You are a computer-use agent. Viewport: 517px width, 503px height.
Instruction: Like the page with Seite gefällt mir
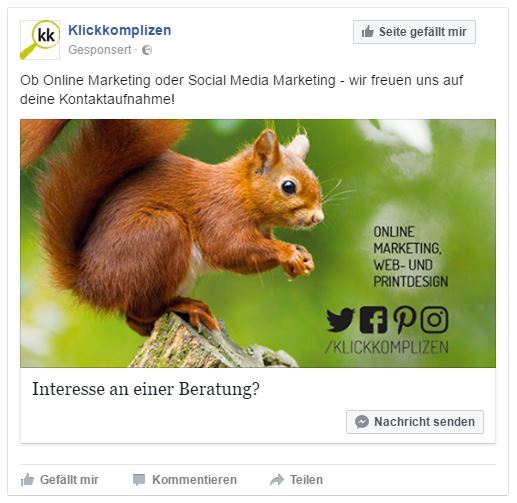tap(414, 32)
